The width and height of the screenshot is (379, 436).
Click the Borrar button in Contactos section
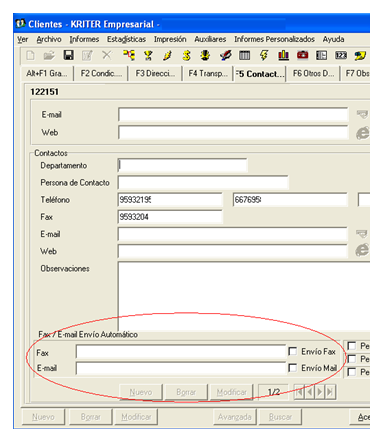coord(186,392)
